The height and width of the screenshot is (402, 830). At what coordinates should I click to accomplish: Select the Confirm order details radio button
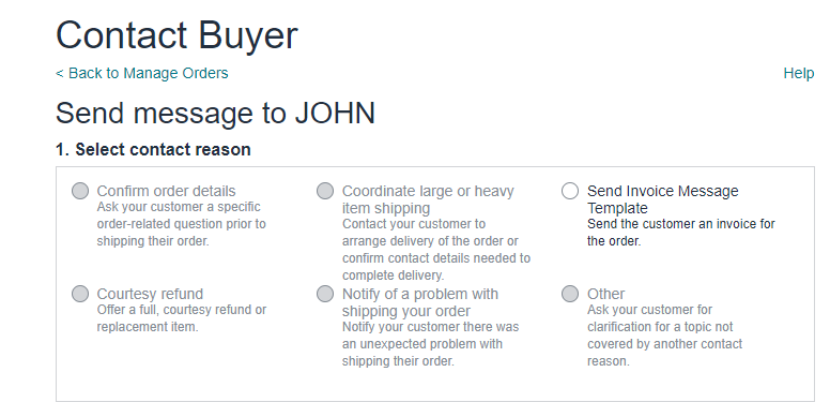[x=80, y=191]
